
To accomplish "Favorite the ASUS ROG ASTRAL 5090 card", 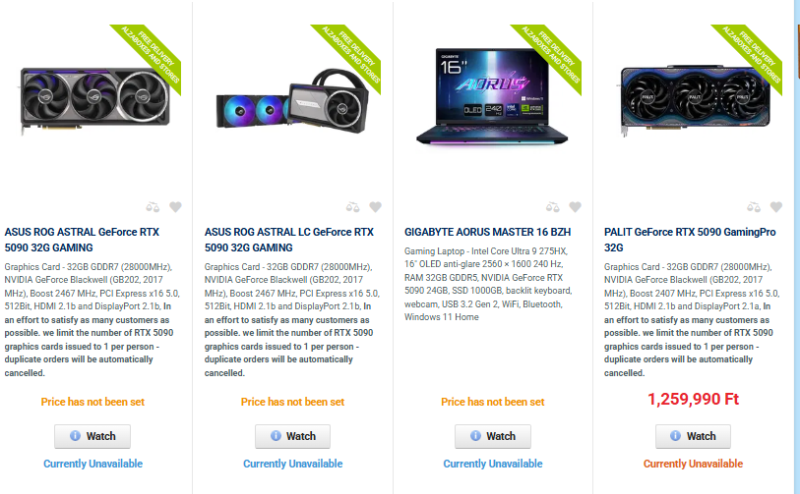I will click(176, 207).
